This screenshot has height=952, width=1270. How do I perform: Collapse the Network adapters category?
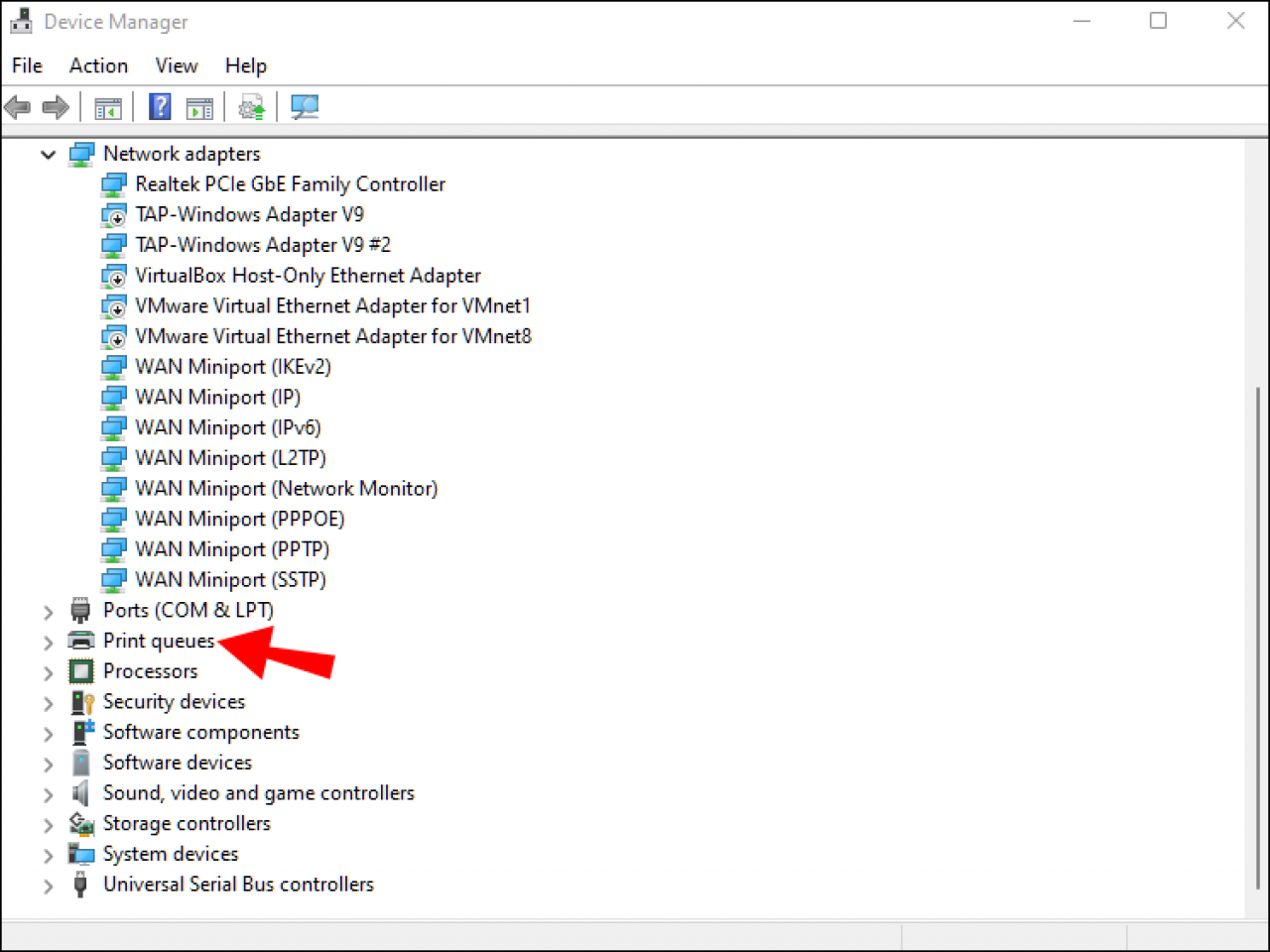[x=48, y=154]
